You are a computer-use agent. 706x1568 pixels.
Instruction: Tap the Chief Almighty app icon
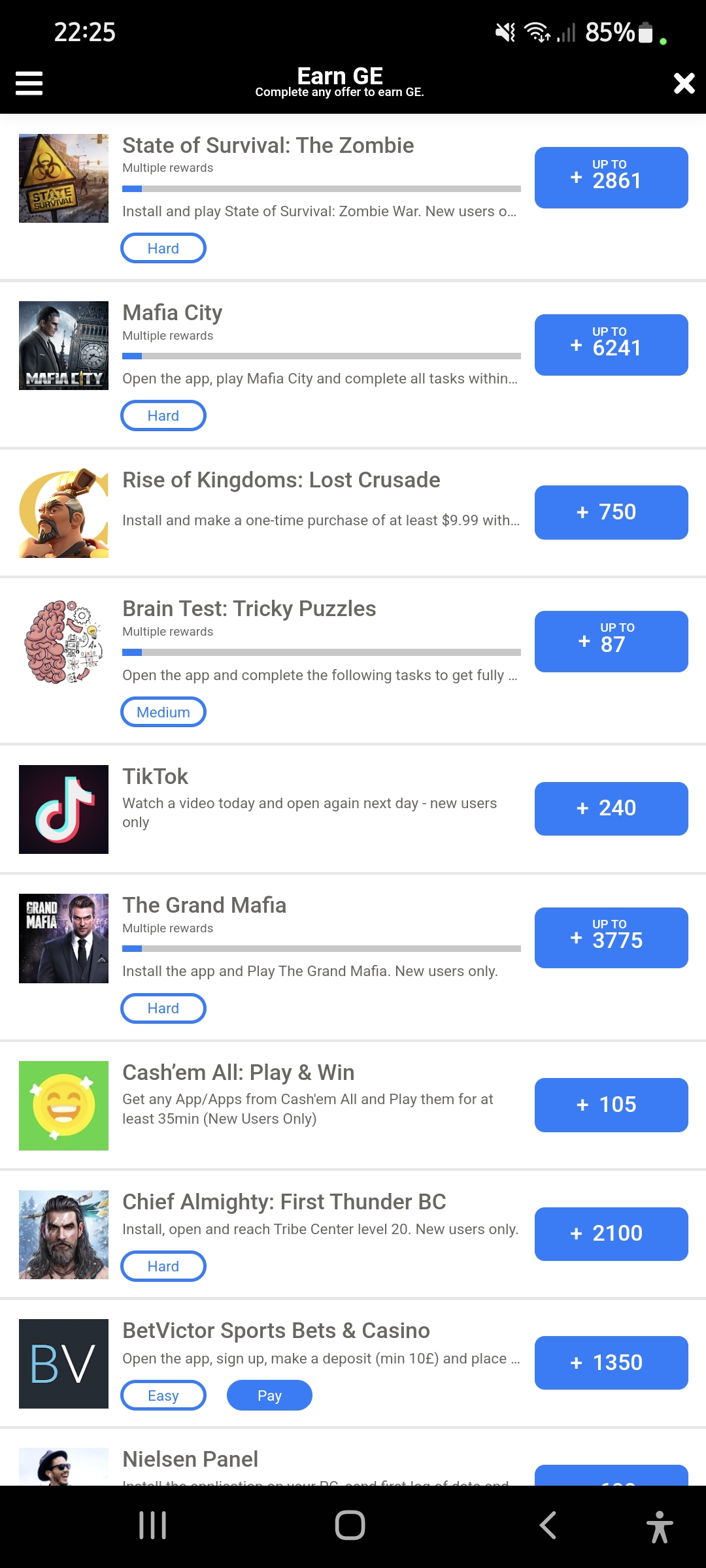pyautogui.click(x=63, y=1235)
